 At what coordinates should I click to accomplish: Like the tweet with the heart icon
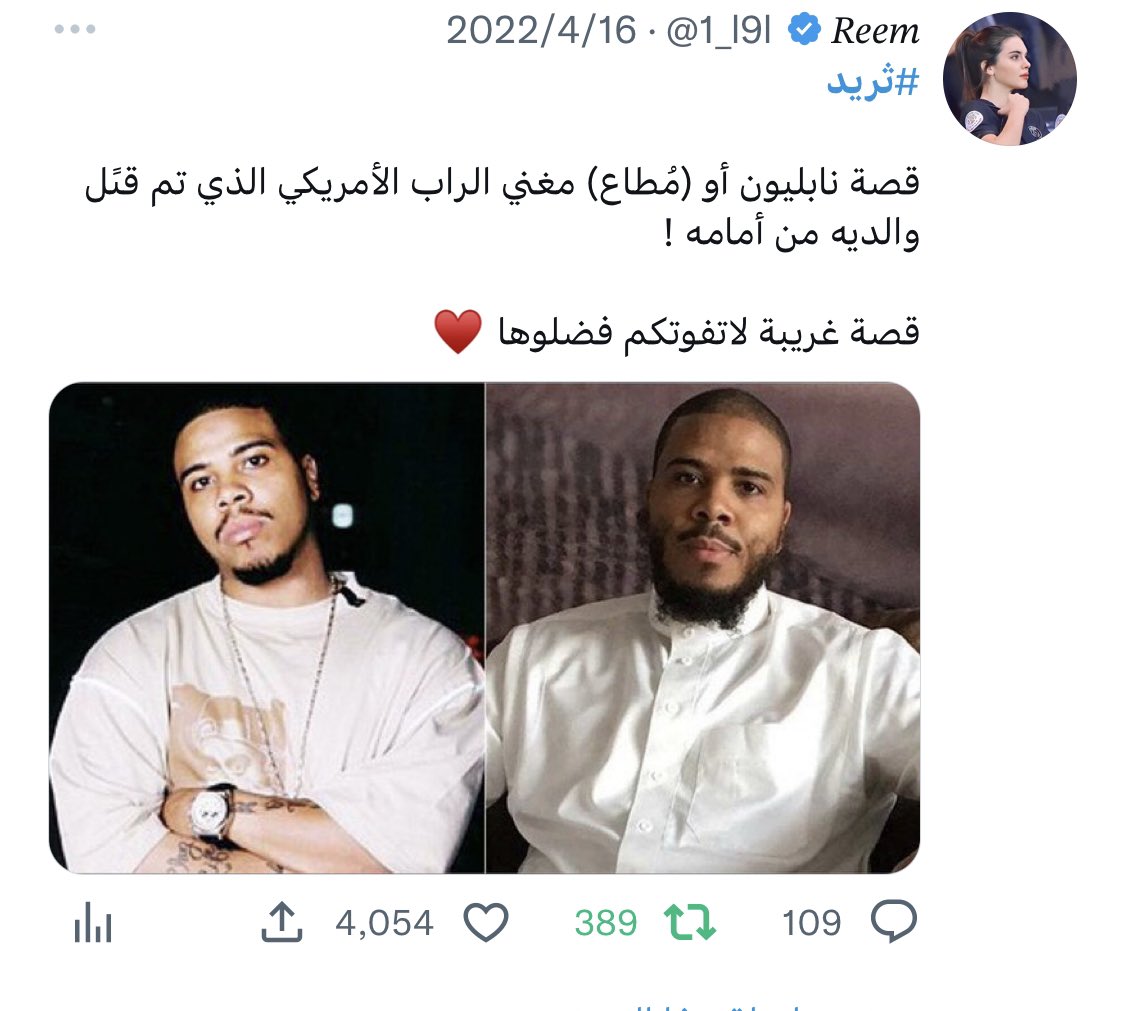pyautogui.click(x=486, y=921)
